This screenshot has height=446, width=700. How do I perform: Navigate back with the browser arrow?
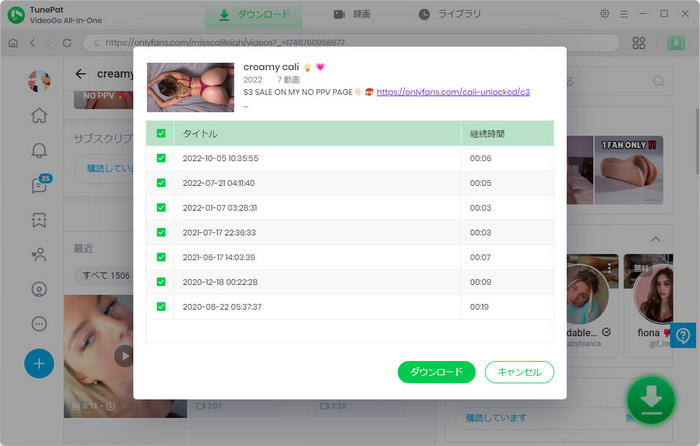33,43
